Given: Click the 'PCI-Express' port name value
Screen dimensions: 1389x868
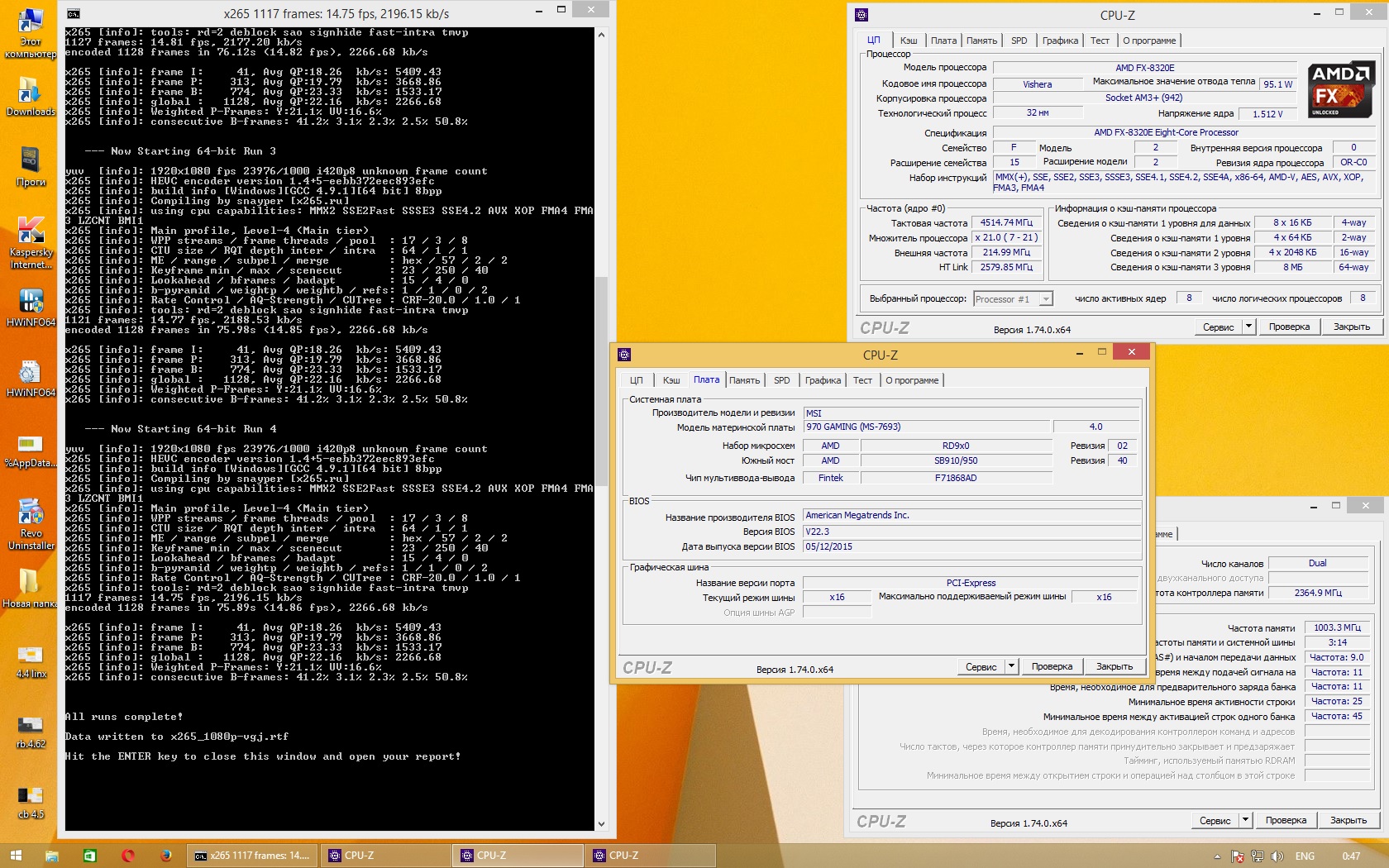Looking at the screenshot, I should click(x=971, y=583).
